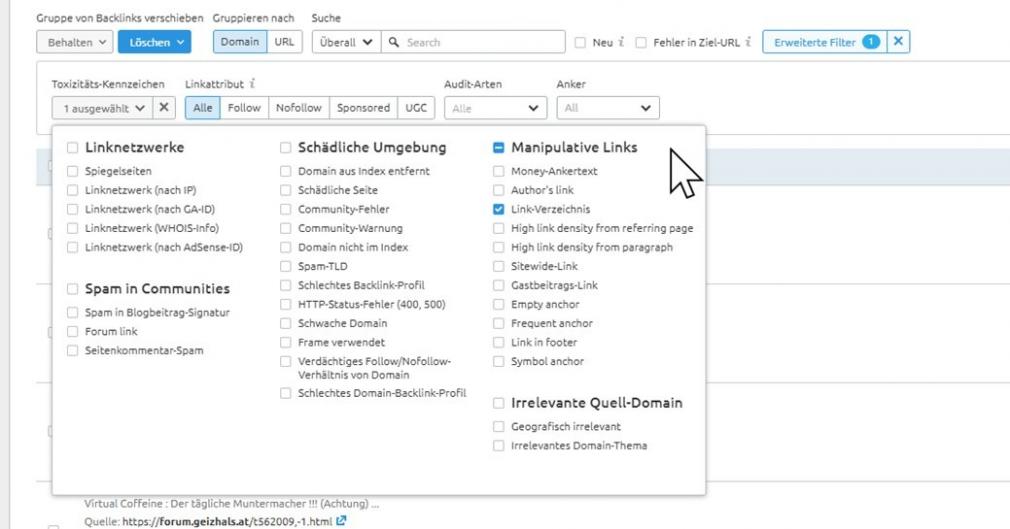This screenshot has height=529, width=1010.
Task: Open the Überall search scope dropdown
Action: click(x=347, y=42)
